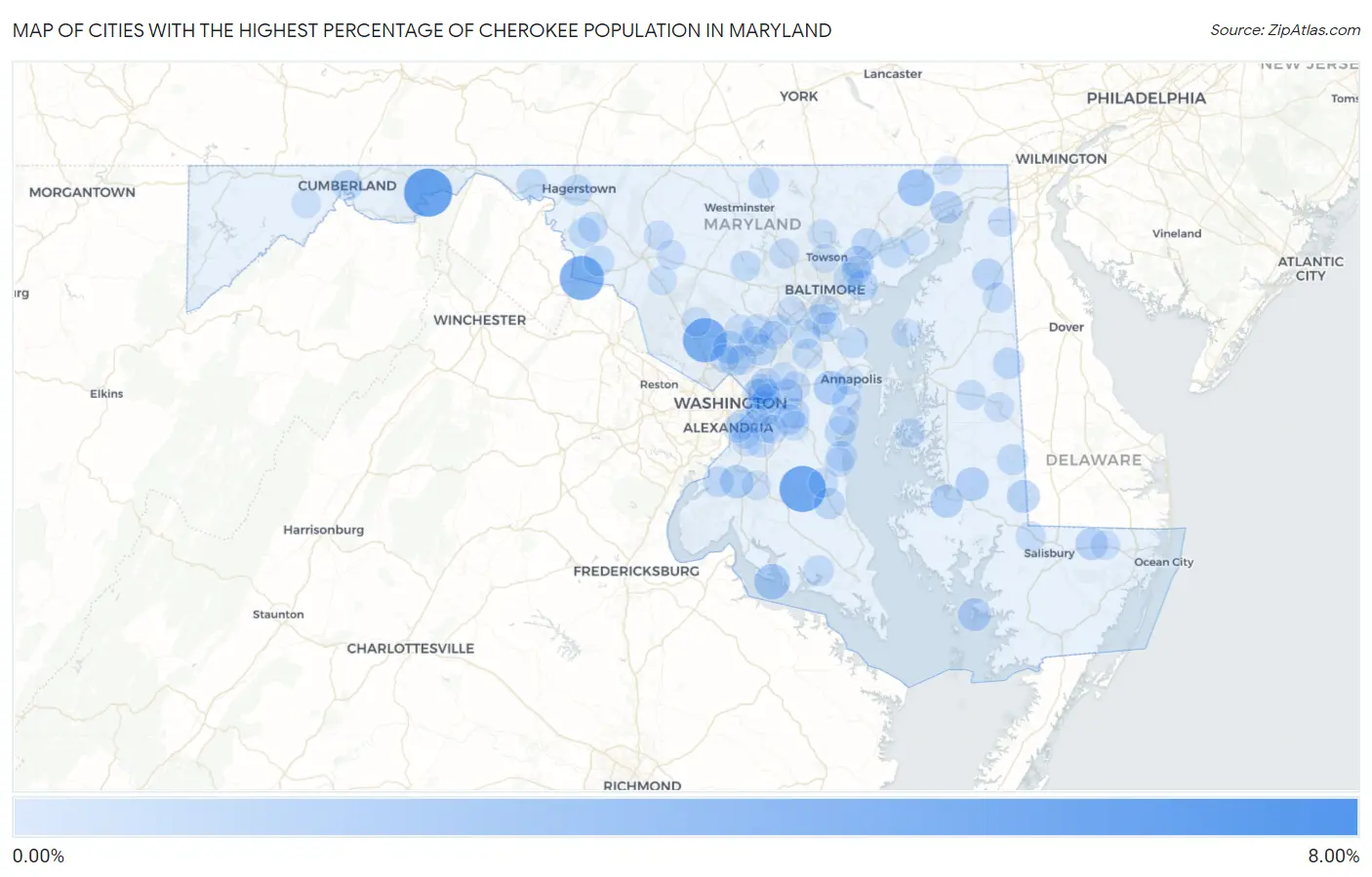Click the Philadelphia city label
This screenshot has height=877, width=1372.
(x=1146, y=99)
